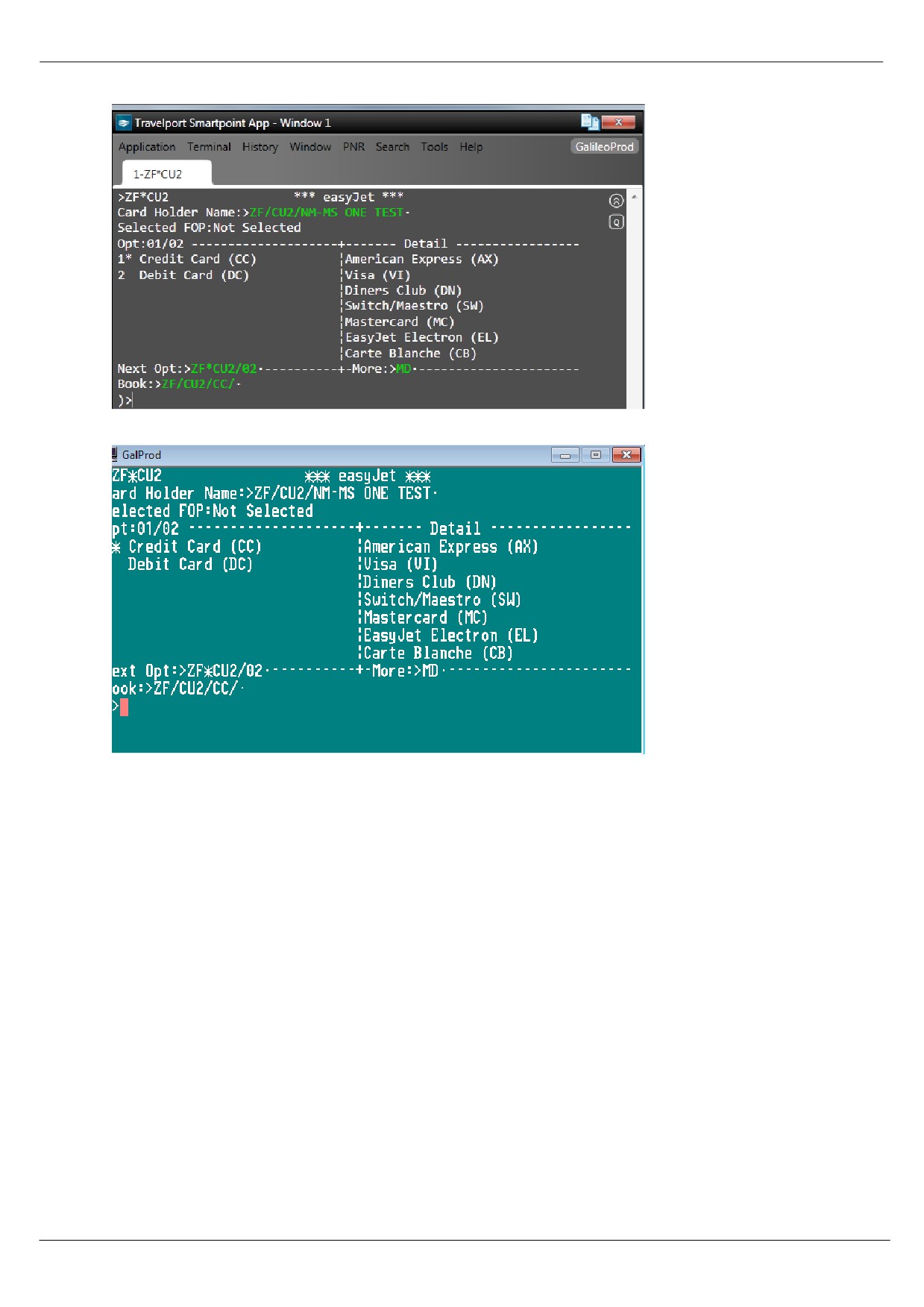Click the Q quick-command icon
Screen dimensions: 924x1307
[616, 222]
